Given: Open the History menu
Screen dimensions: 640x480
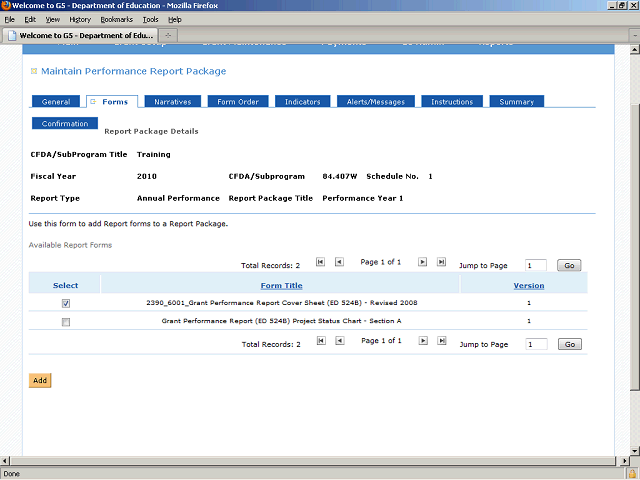Looking at the screenshot, I should coord(80,19).
